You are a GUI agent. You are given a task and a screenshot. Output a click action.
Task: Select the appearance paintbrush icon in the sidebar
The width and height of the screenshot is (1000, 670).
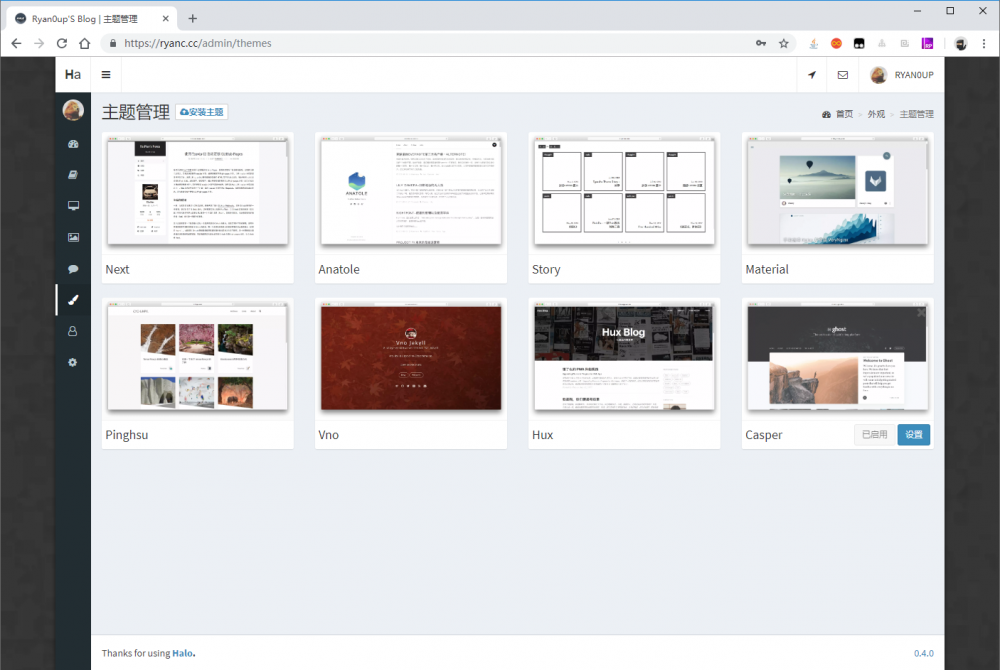pos(73,300)
